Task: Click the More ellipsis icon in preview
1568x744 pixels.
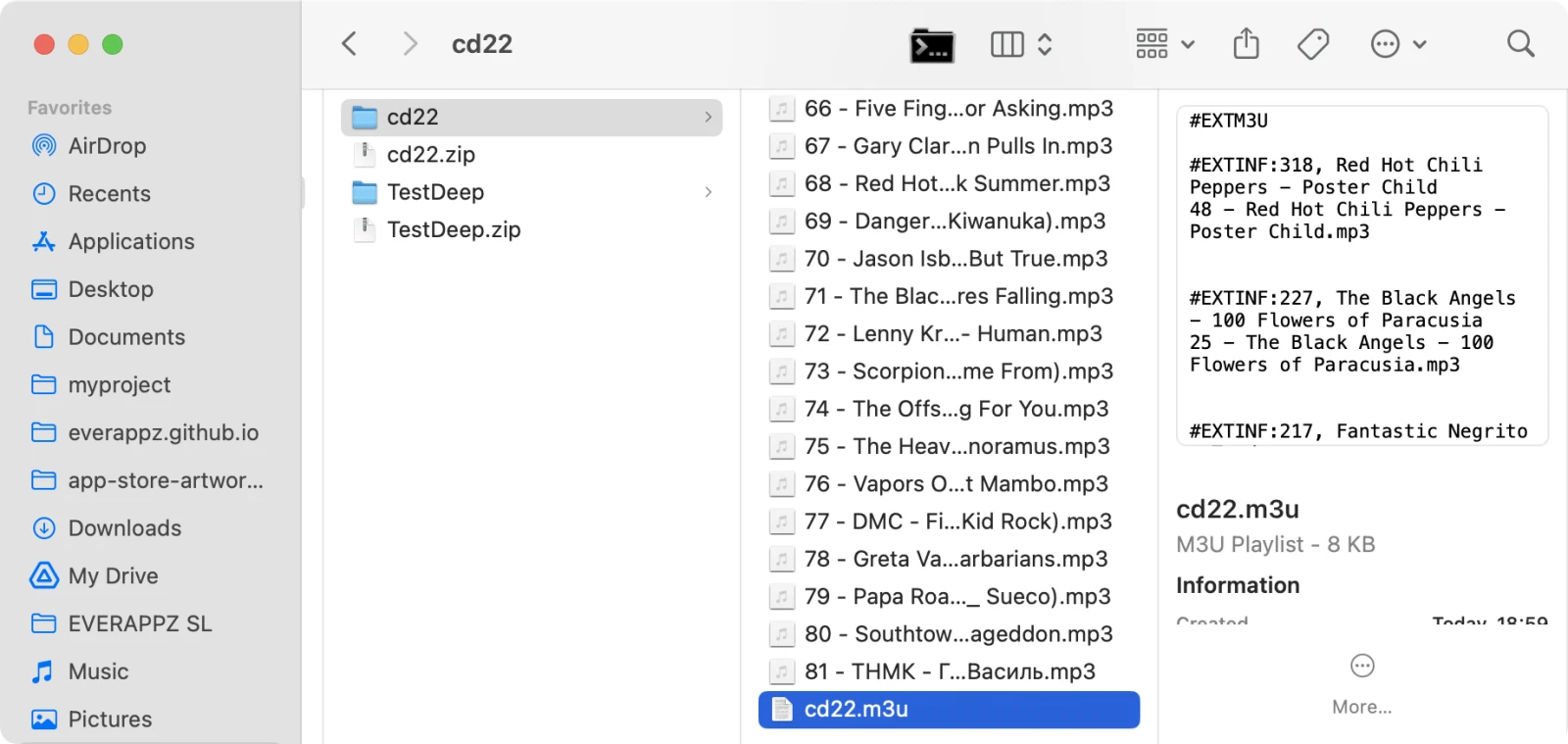Action: [1362, 667]
